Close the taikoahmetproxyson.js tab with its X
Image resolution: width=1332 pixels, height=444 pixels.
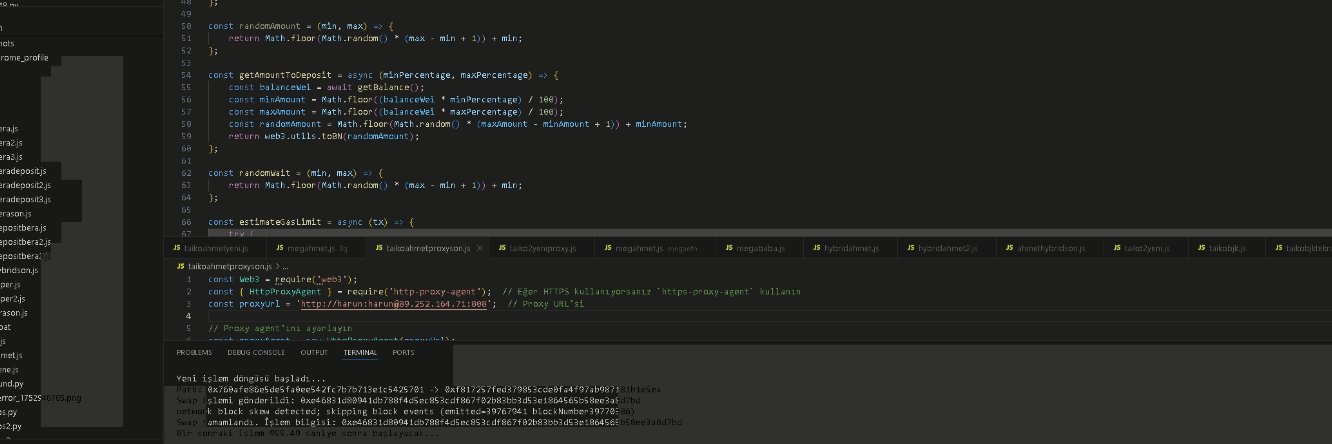coord(480,248)
